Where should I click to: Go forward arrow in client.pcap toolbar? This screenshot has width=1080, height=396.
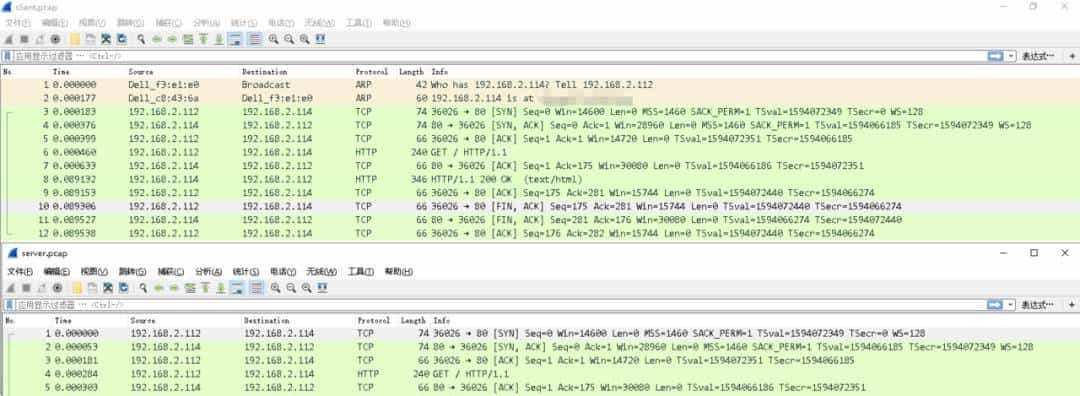172,39
